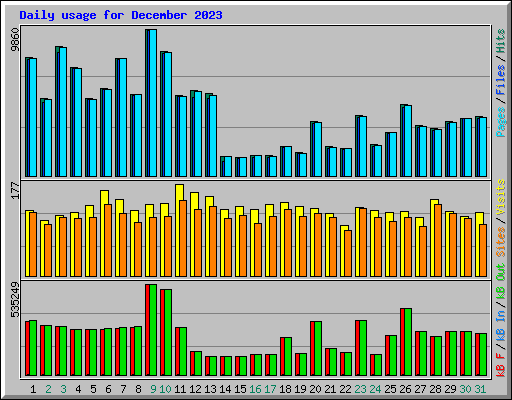Click the y-axis value 535249
Image resolution: width=512 pixels, height=400 pixels.
tap(15, 300)
